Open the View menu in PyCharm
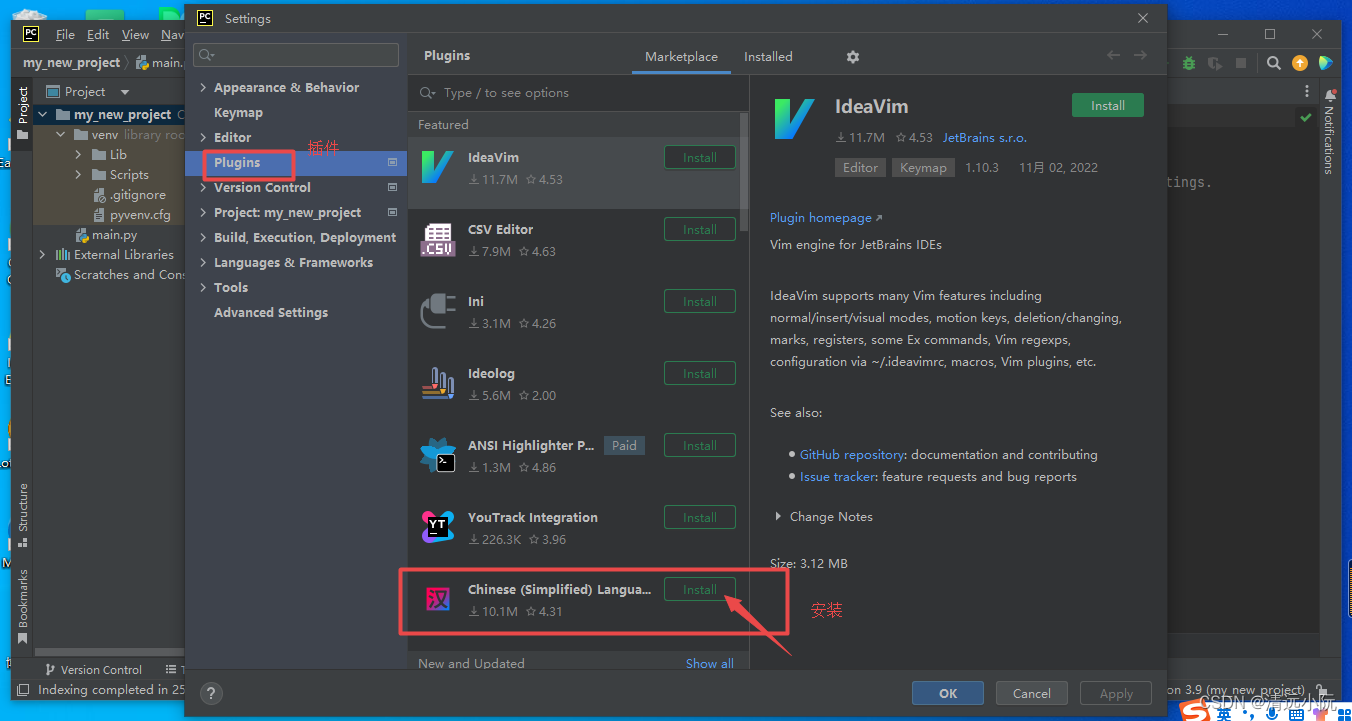1352x721 pixels. [135, 34]
